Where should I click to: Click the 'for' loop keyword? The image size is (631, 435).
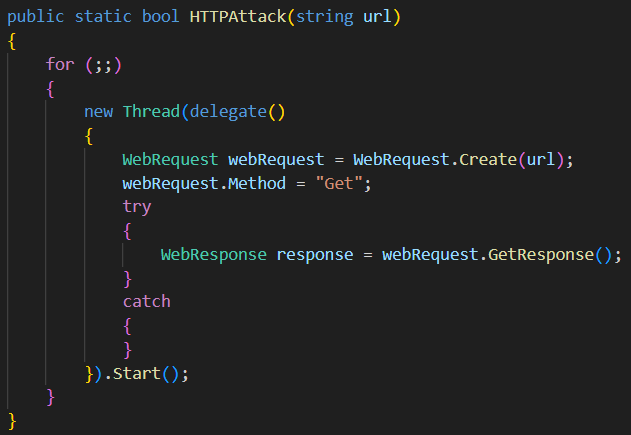60,64
